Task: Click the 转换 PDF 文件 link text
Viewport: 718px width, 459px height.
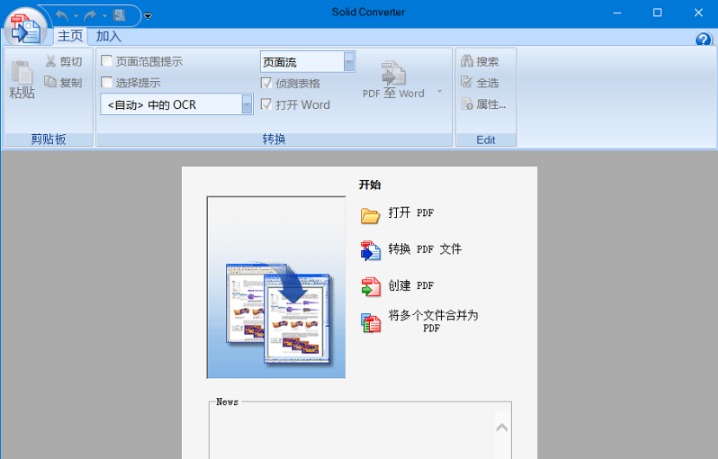Action: coord(425,249)
